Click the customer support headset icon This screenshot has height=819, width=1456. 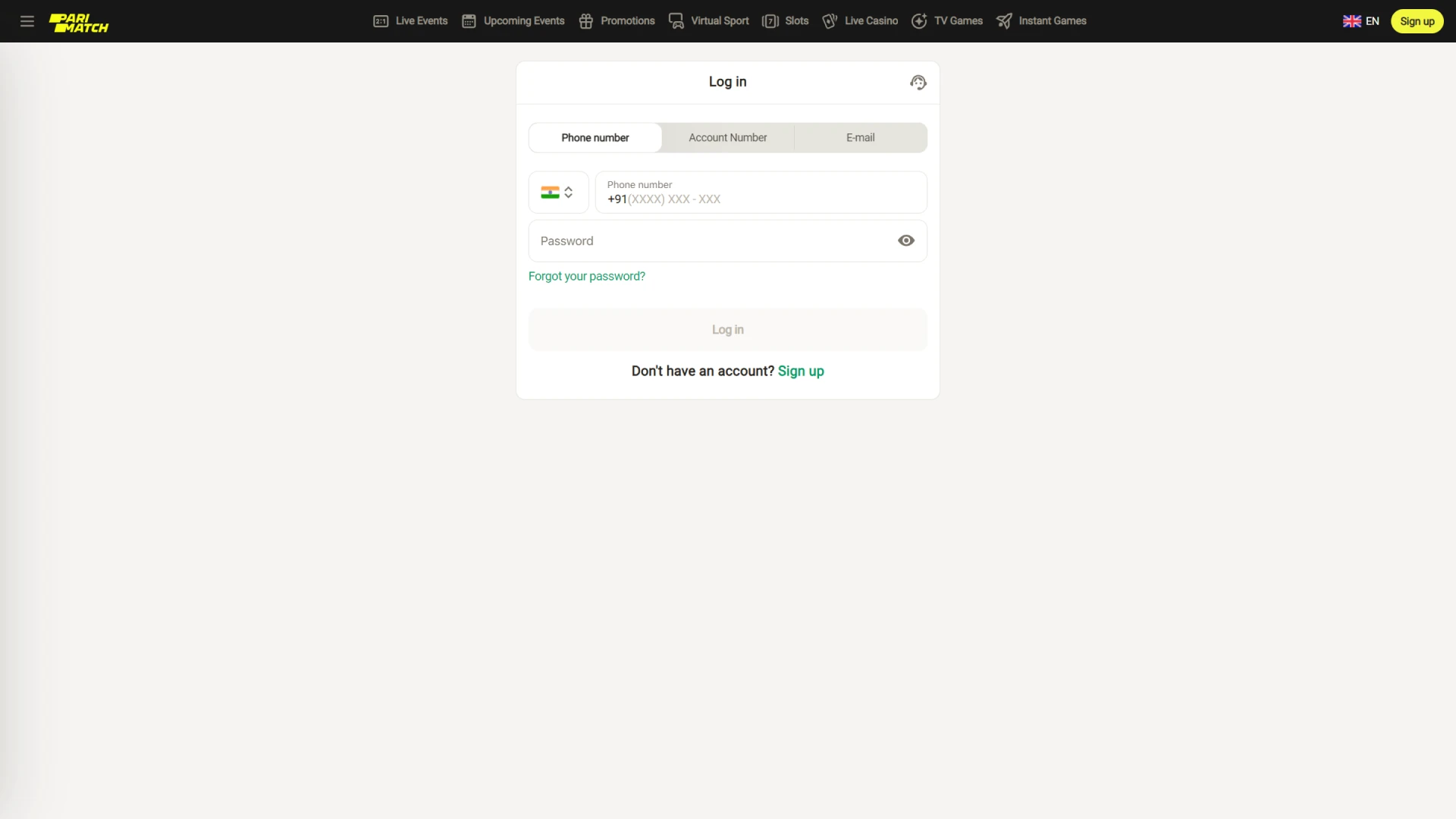click(918, 82)
